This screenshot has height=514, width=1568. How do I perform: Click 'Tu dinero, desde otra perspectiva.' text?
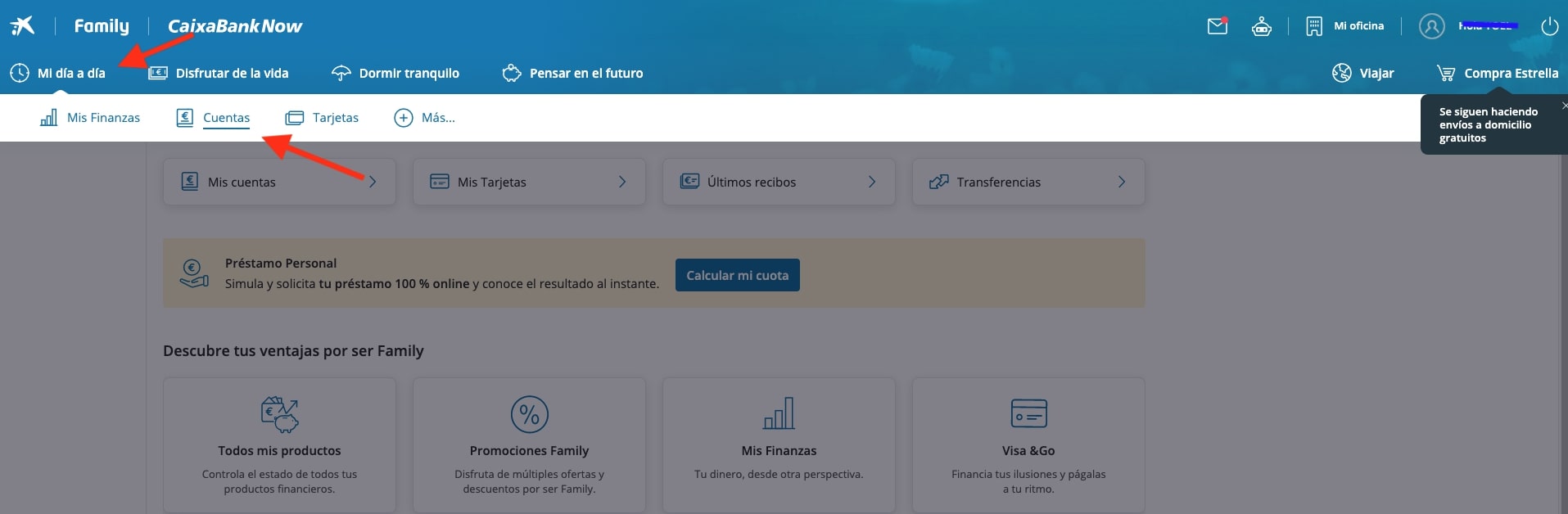click(x=779, y=475)
